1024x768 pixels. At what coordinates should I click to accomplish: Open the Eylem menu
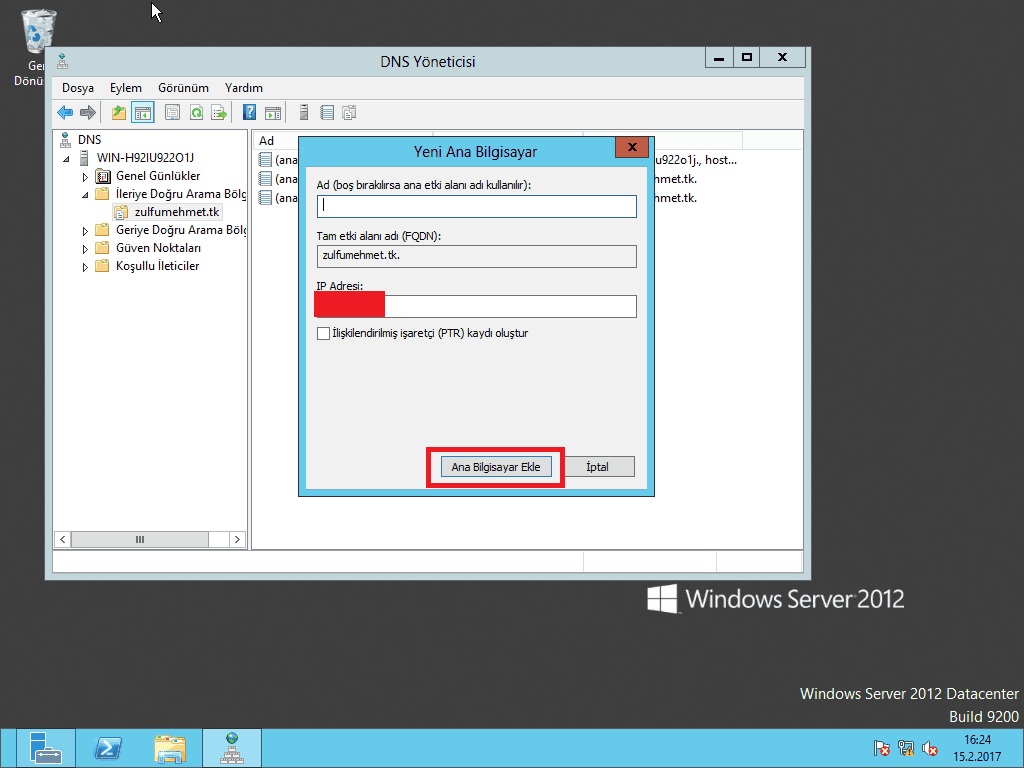(125, 88)
